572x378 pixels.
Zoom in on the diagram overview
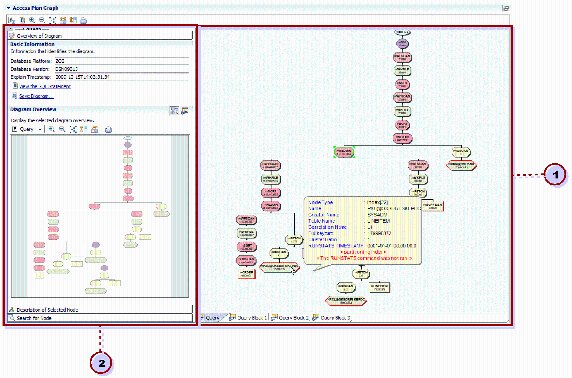(52, 130)
